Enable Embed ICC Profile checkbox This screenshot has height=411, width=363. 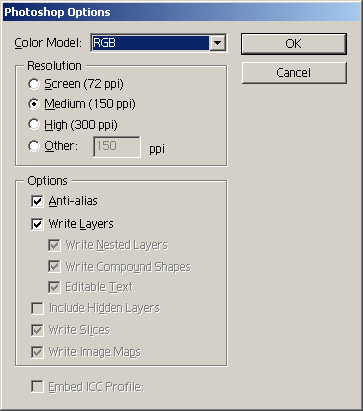37,387
